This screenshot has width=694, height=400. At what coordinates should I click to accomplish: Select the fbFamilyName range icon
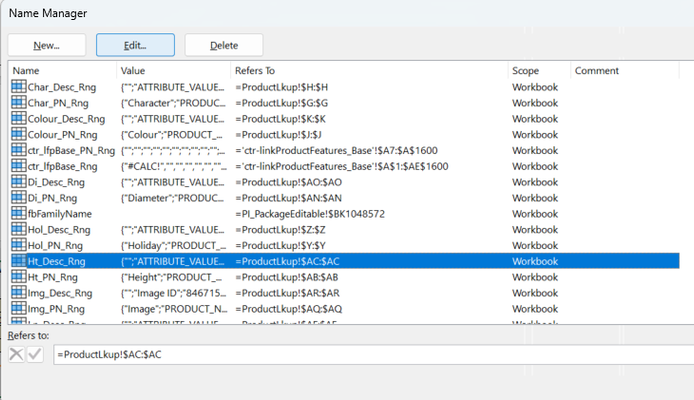point(19,214)
